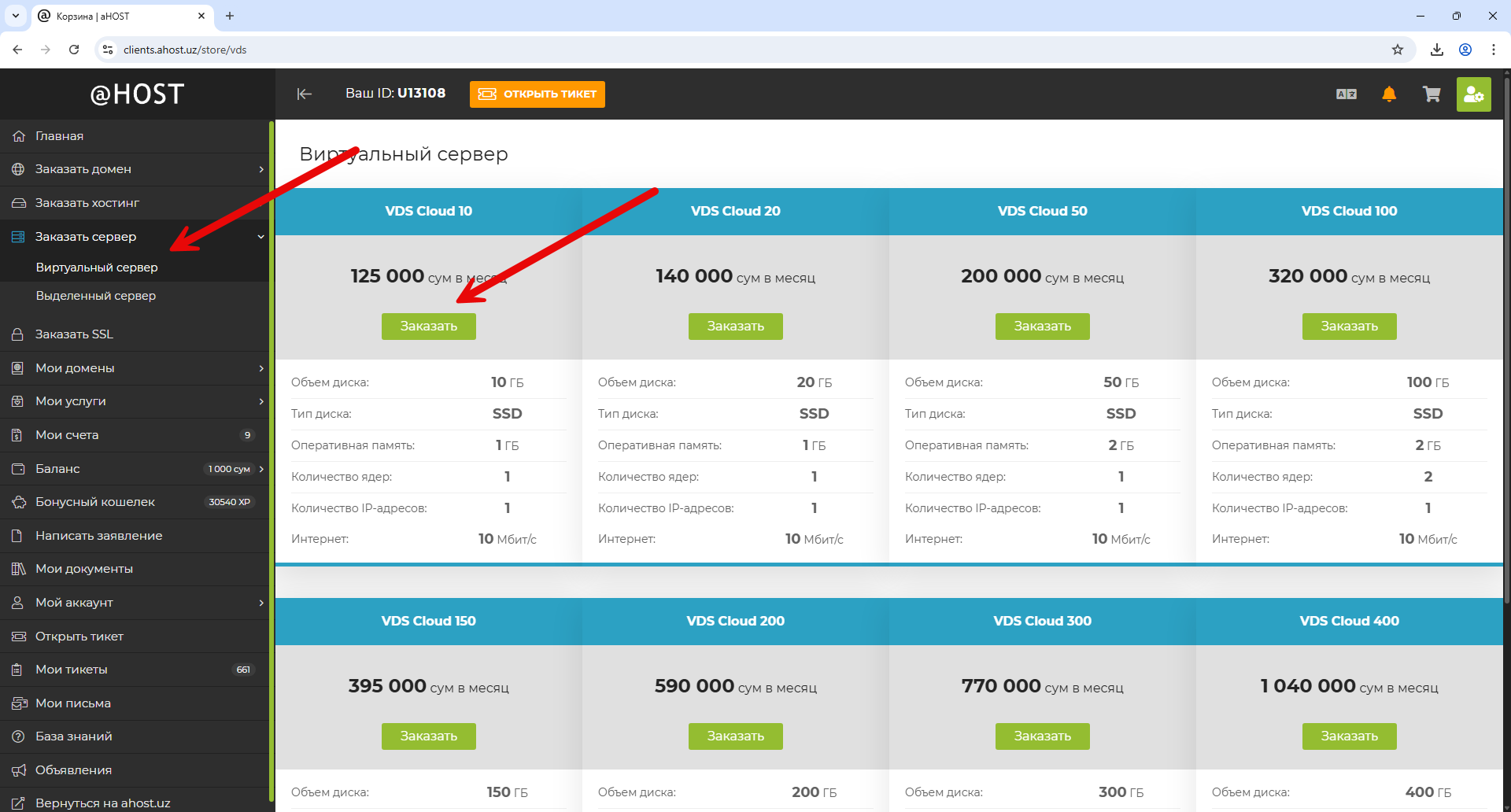Screen dimensions: 1511x812
Task: Expand the Заказать домен submenu chevron
Action: point(261,169)
